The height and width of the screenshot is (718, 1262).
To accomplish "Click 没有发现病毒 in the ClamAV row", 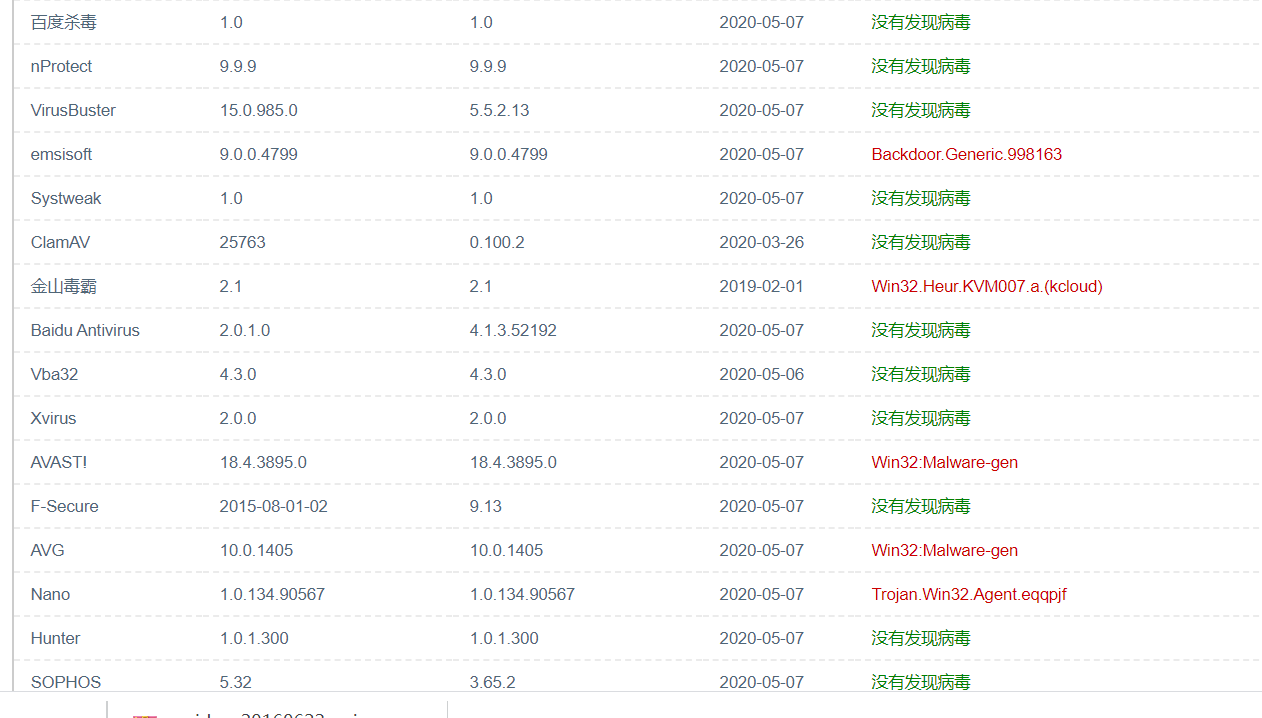I will pos(921,242).
